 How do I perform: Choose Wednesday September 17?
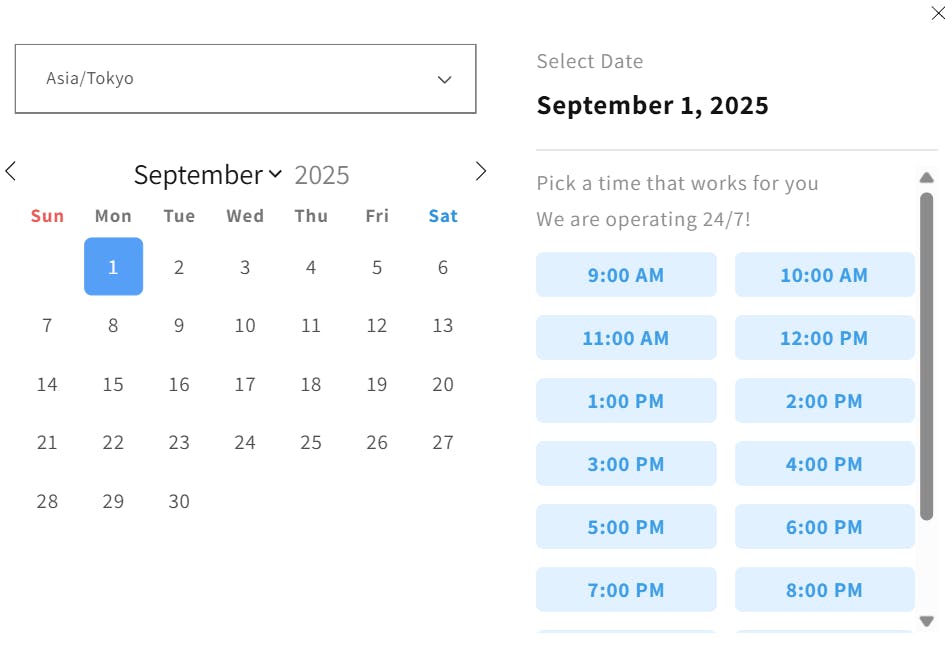[x=245, y=384]
